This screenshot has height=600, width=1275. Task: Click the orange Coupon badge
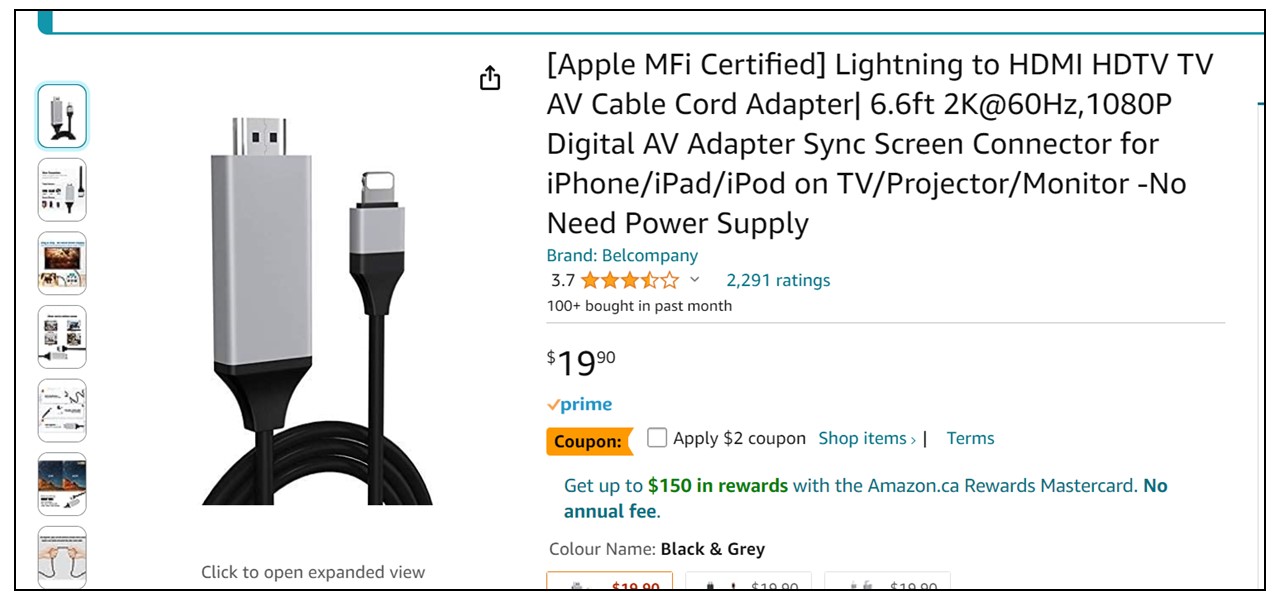588,441
